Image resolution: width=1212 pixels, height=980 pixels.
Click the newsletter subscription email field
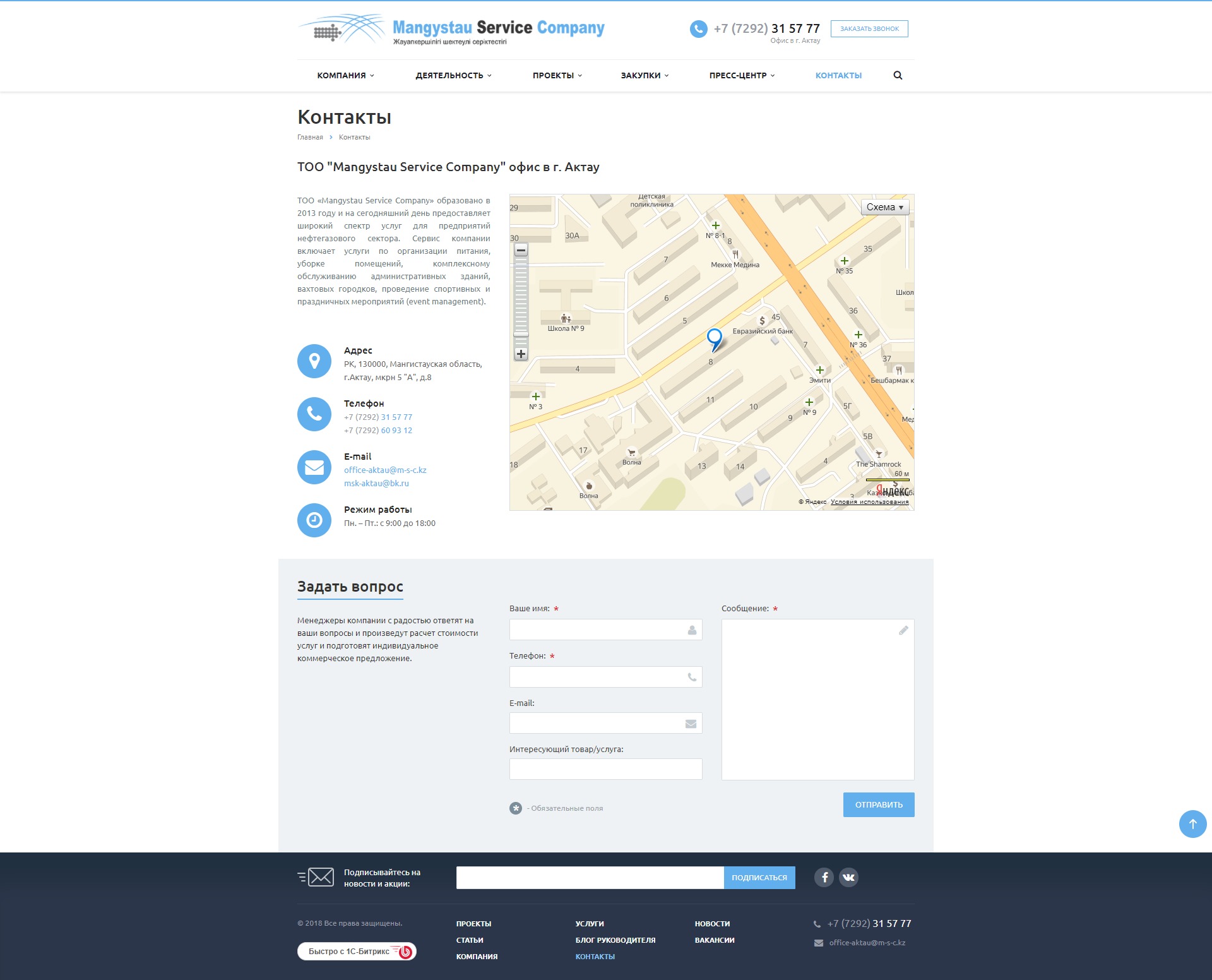click(590, 878)
